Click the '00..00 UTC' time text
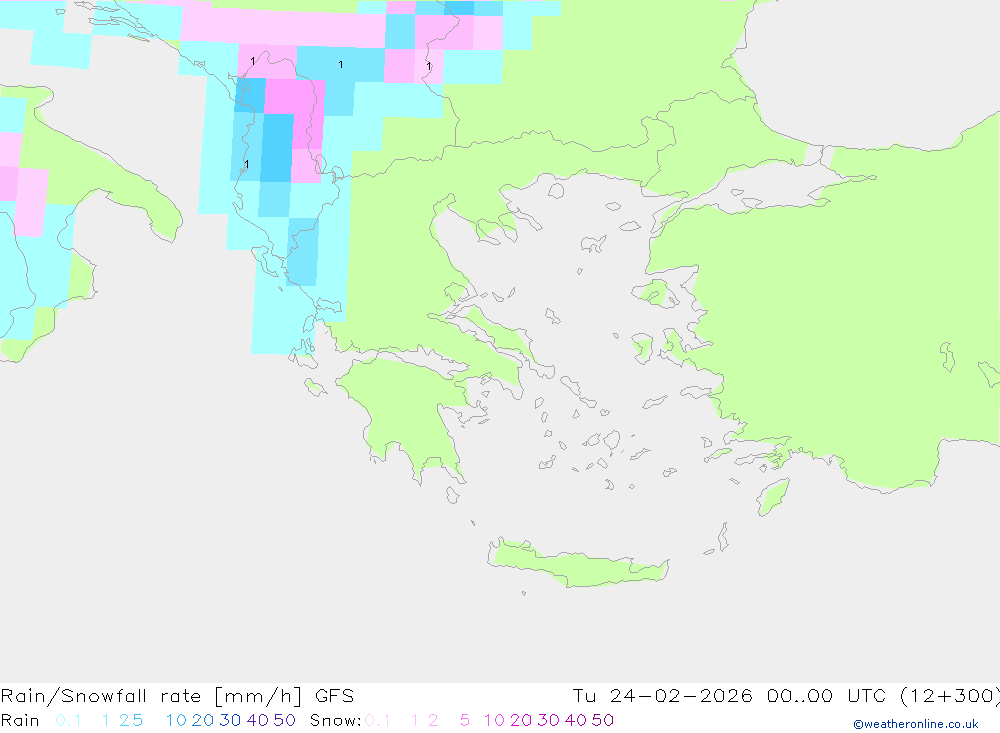 [x=829, y=696]
